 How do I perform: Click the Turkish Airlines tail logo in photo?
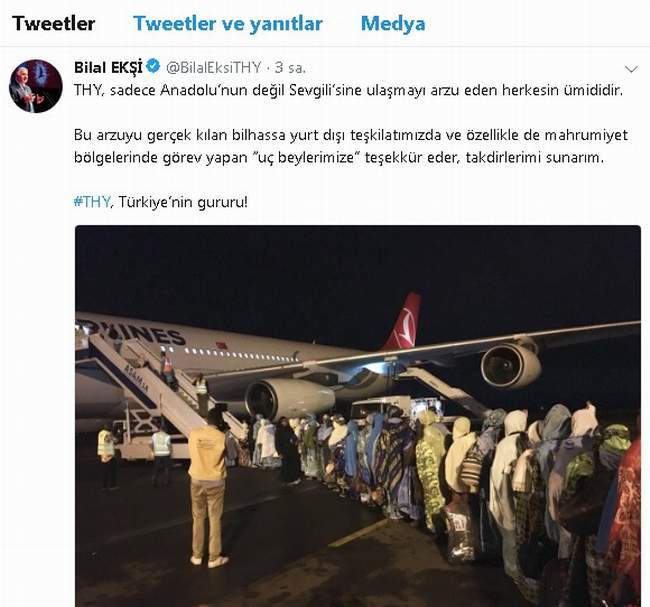pos(403,324)
